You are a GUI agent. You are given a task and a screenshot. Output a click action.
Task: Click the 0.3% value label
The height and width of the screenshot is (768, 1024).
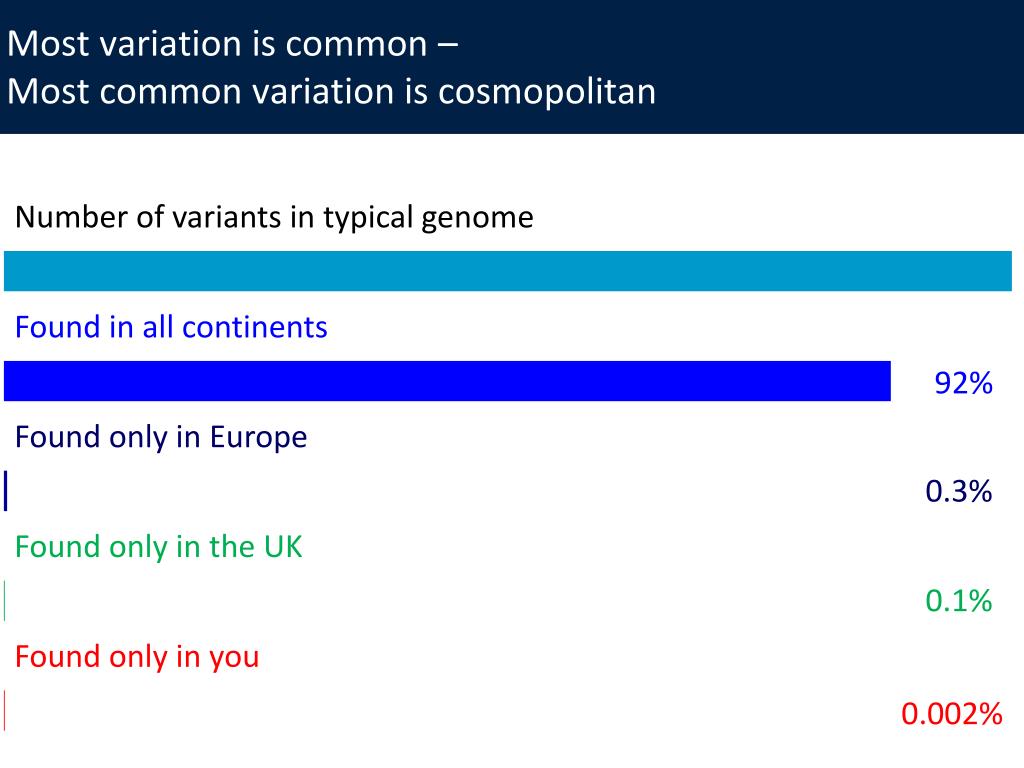point(959,491)
